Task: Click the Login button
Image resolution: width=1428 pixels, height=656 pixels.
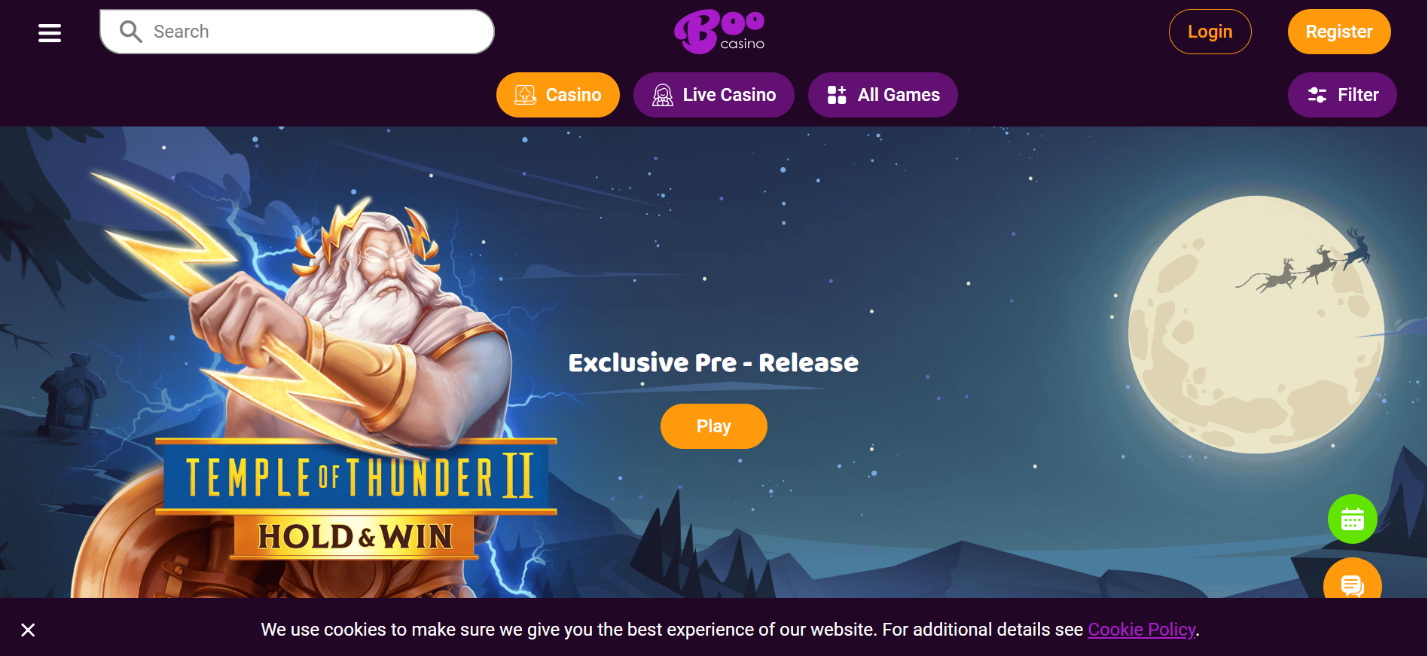Action: [1210, 32]
